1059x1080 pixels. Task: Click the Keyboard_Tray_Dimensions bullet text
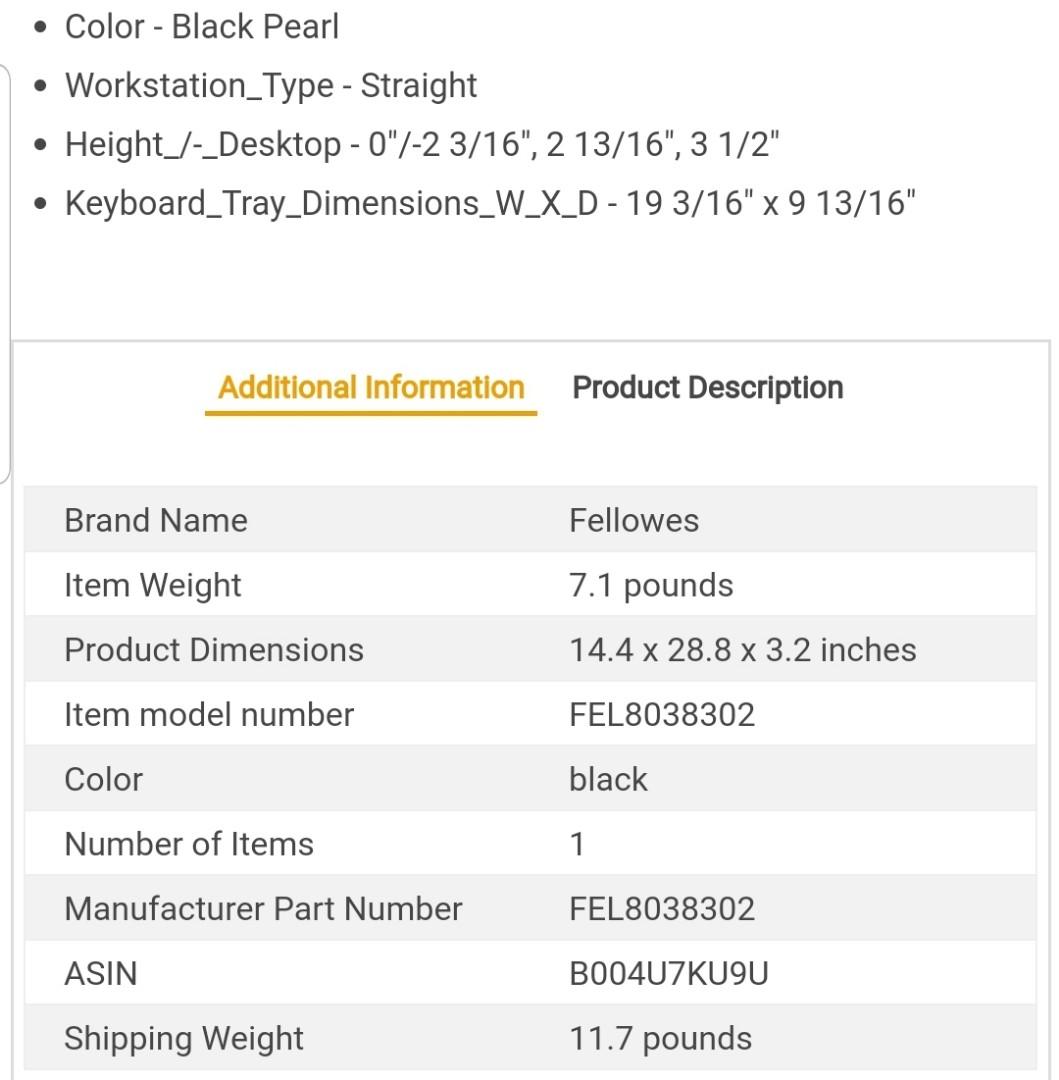pos(490,204)
